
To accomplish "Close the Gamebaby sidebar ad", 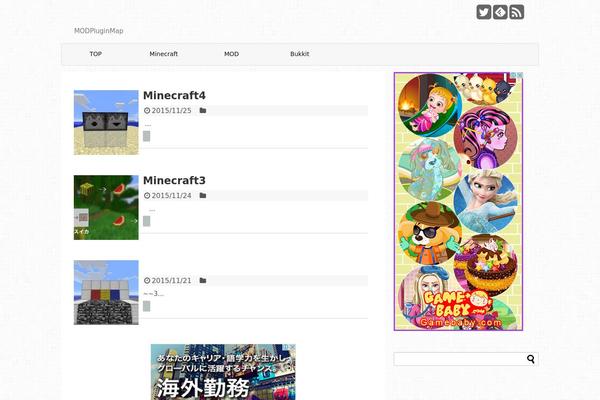I will [x=520, y=75].
